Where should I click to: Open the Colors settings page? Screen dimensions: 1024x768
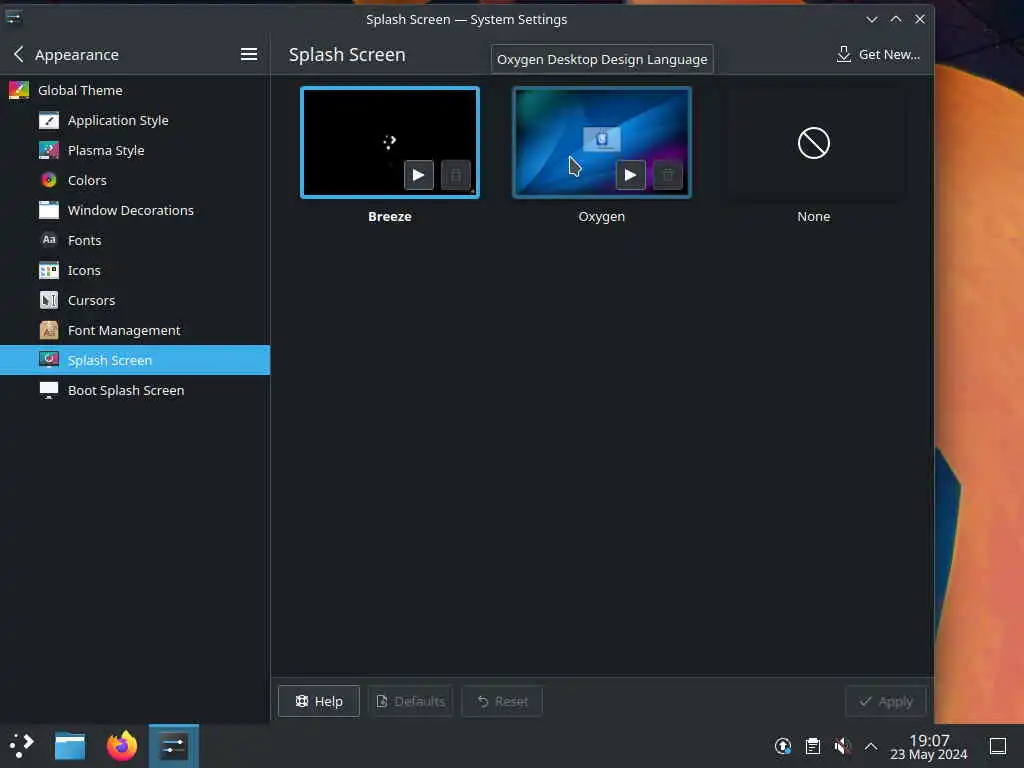(x=135, y=180)
